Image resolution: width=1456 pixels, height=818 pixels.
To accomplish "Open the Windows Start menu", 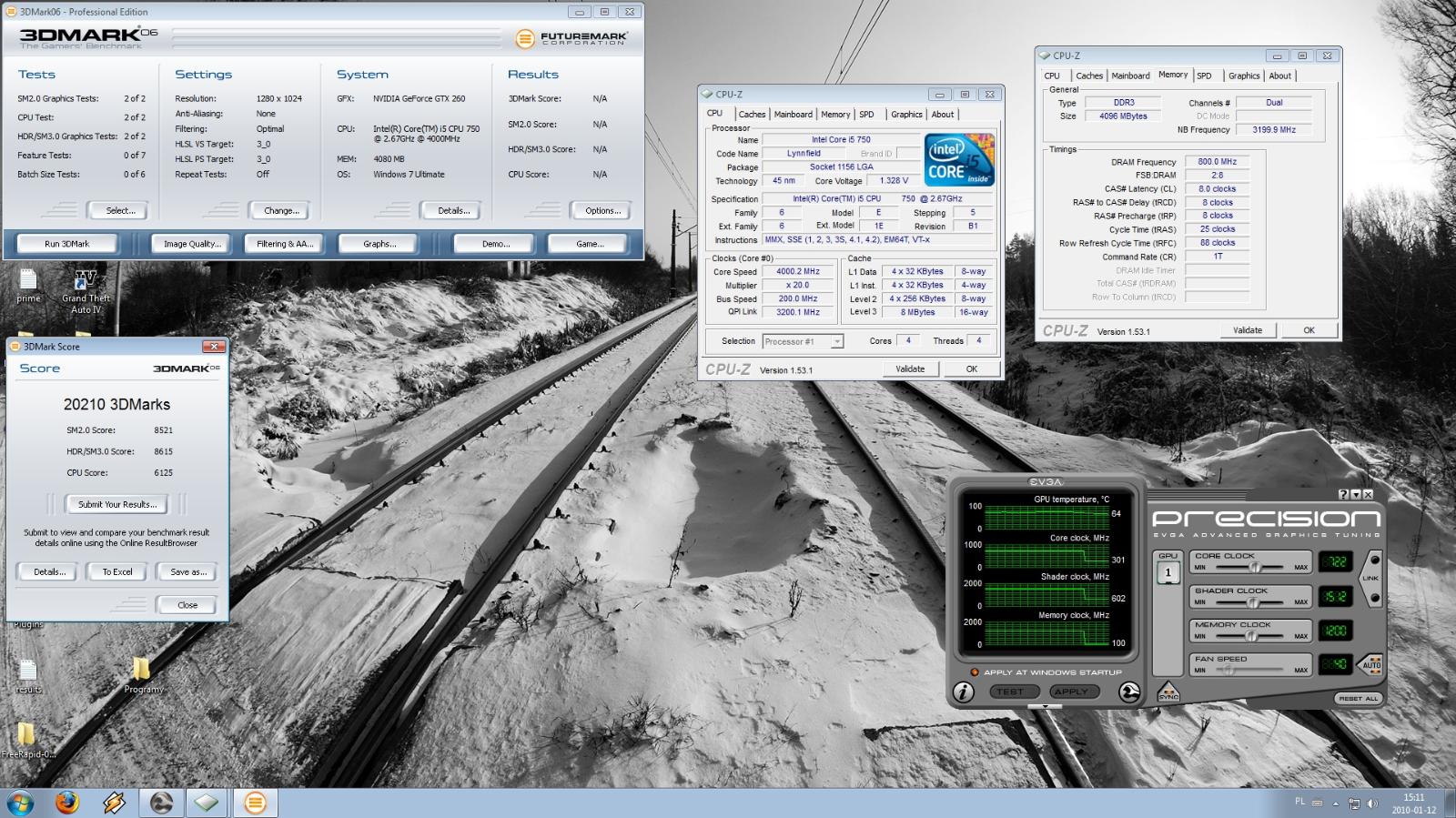I will pos(21,803).
